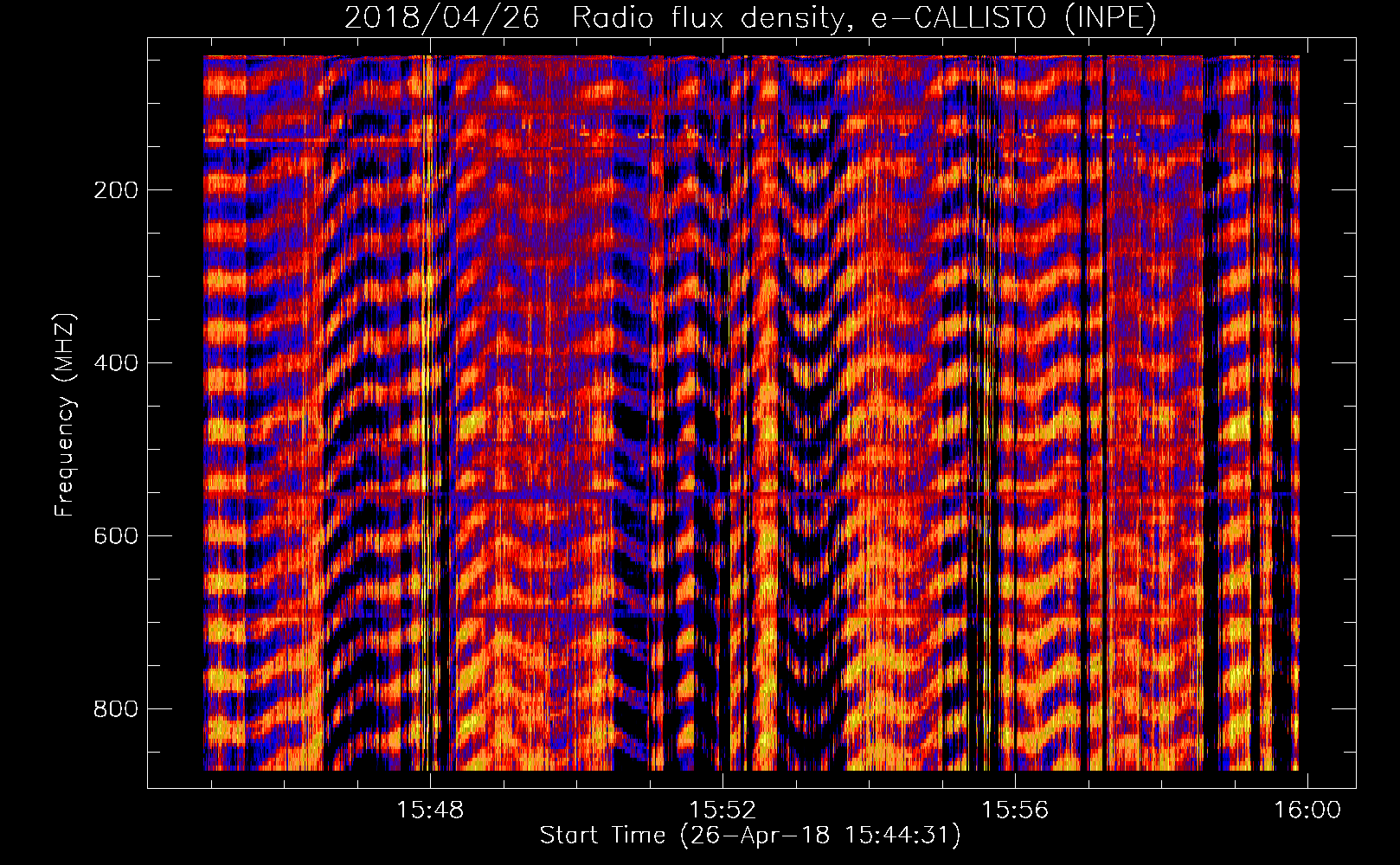Click the 16:00 time tick label
This screenshot has height=865, width=1400.
point(1307,810)
